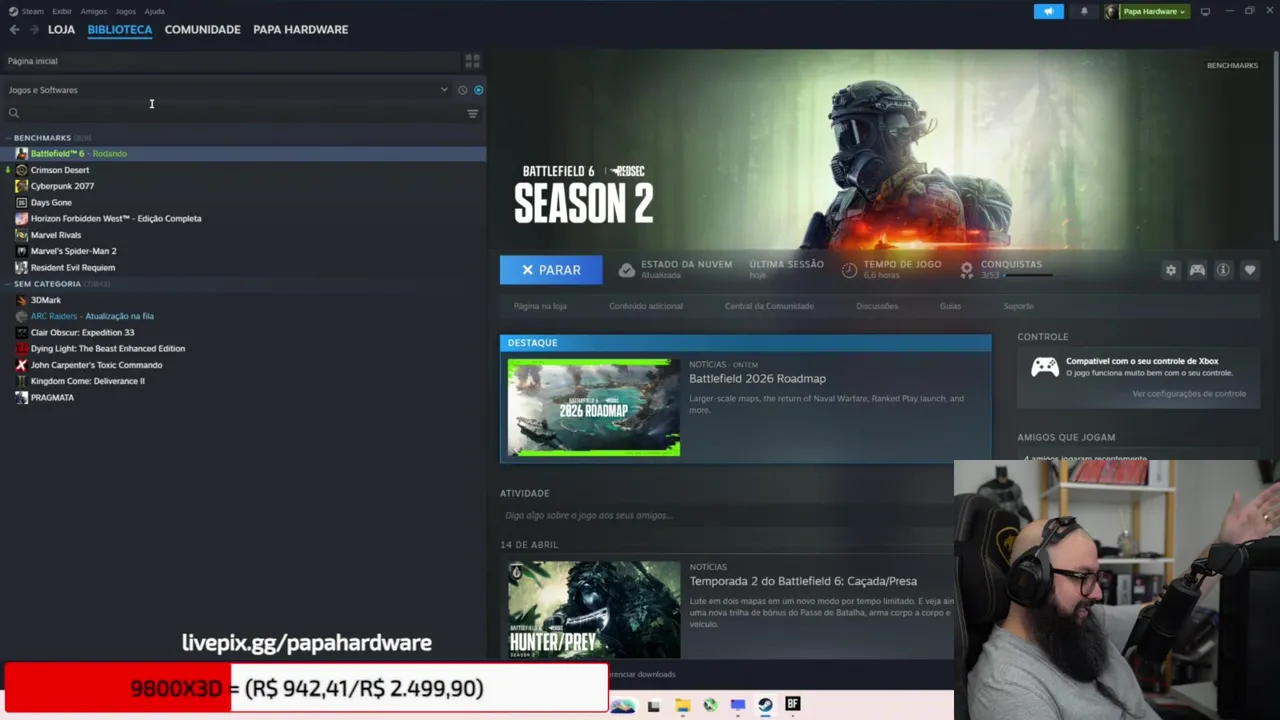Open the Guias link
This screenshot has width=1280, height=720.
(x=950, y=306)
